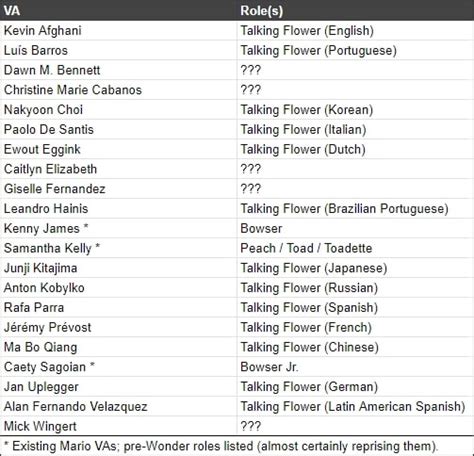Screen dimensions: 474x456
Task: Click the Paolo De Santis cell
Action: pyautogui.click(x=118, y=129)
